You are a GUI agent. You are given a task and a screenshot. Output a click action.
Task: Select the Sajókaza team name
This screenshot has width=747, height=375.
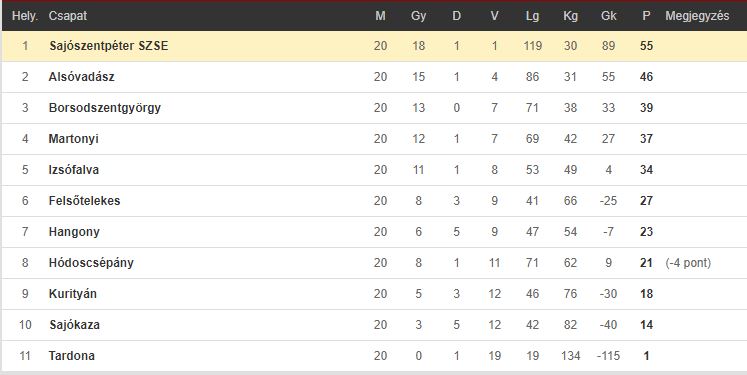tap(74, 325)
